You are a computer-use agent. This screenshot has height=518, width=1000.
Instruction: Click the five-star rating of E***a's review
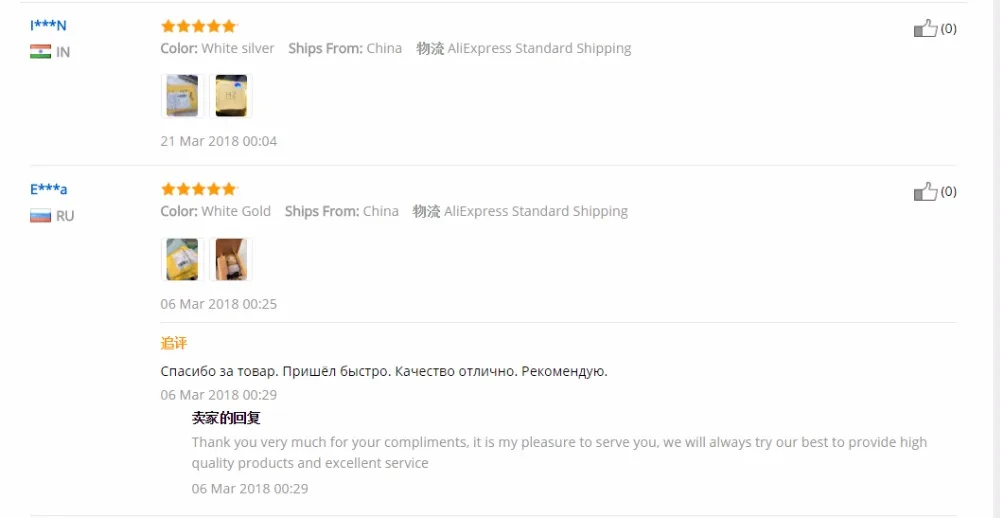(x=199, y=189)
